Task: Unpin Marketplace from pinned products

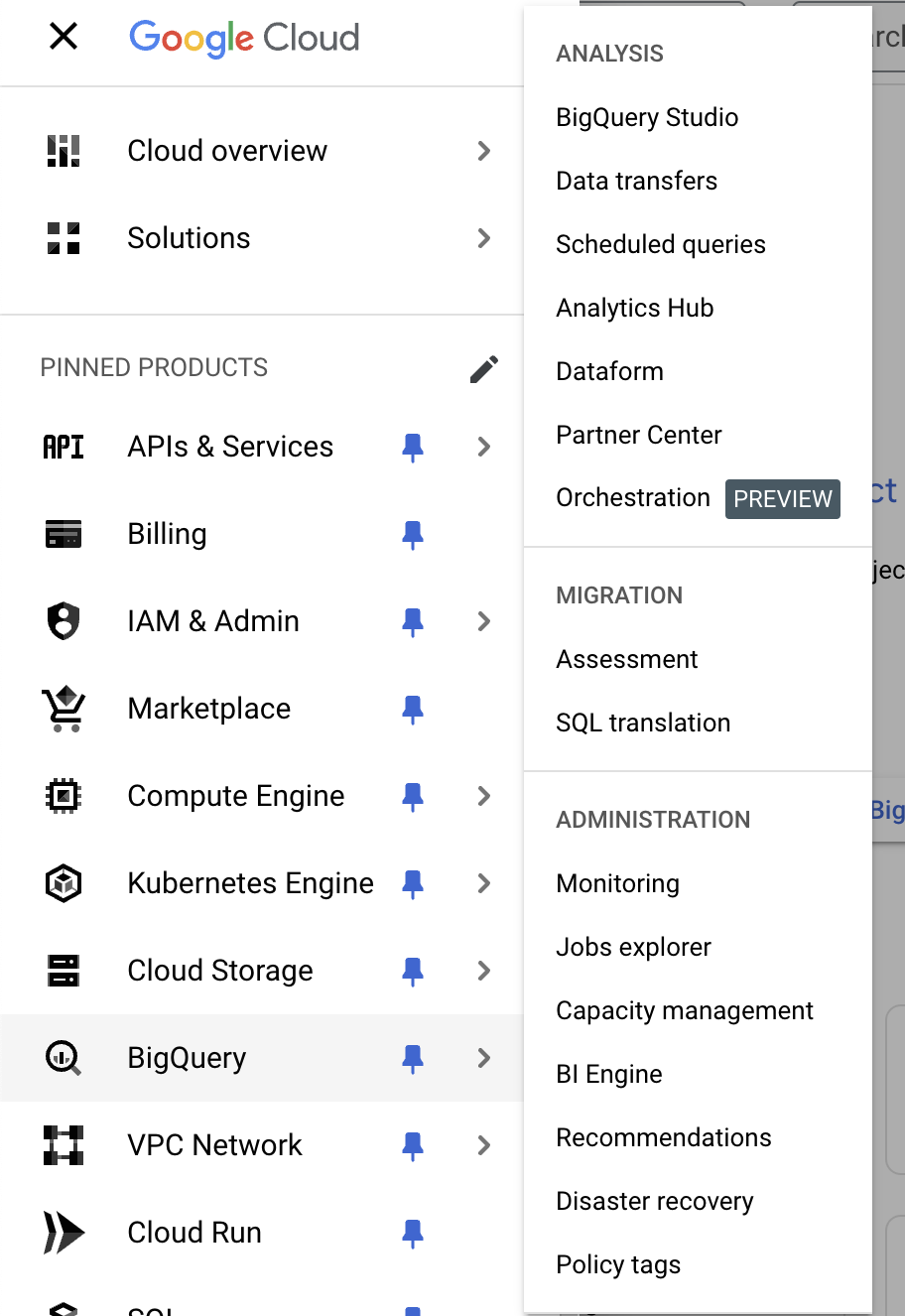Action: coord(413,710)
